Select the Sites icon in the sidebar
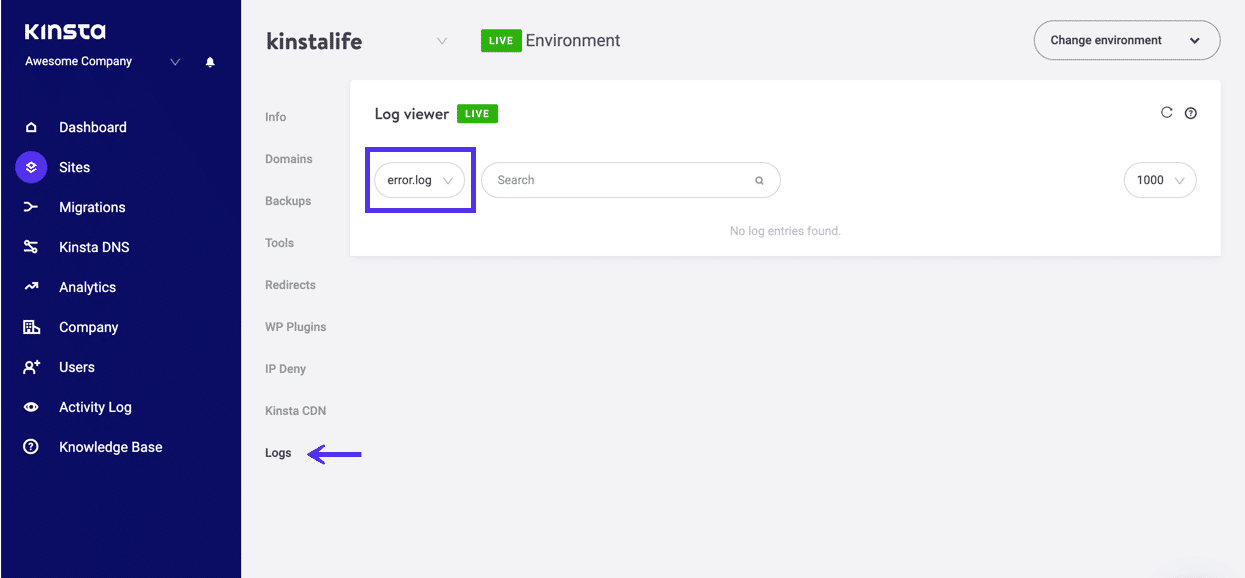The width and height of the screenshot is (1245, 578). pyautogui.click(x=30, y=167)
